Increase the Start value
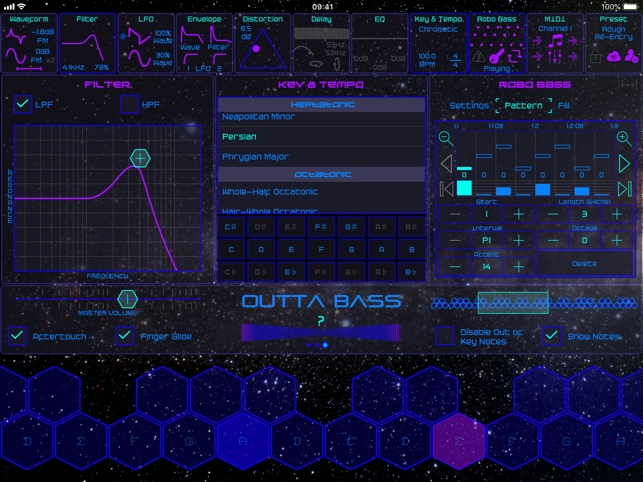The height and width of the screenshot is (482, 643). [x=518, y=214]
